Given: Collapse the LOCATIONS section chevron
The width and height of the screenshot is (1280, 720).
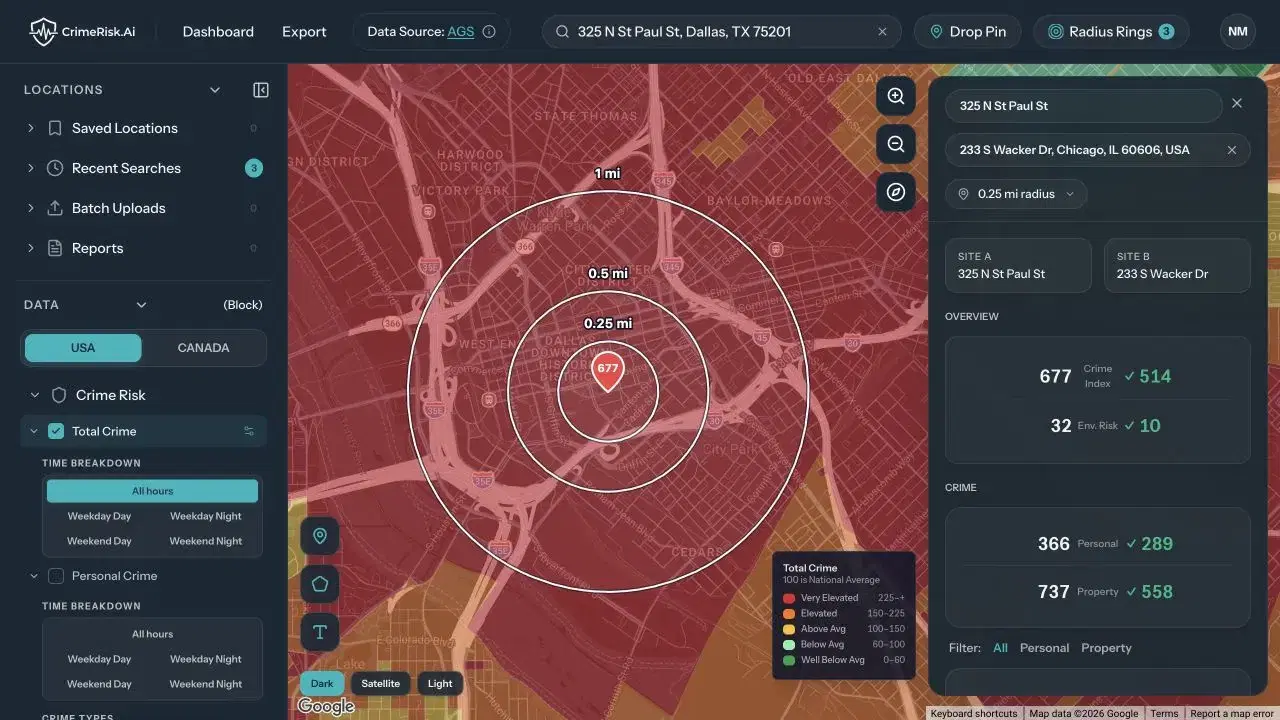Looking at the screenshot, I should pos(215,90).
